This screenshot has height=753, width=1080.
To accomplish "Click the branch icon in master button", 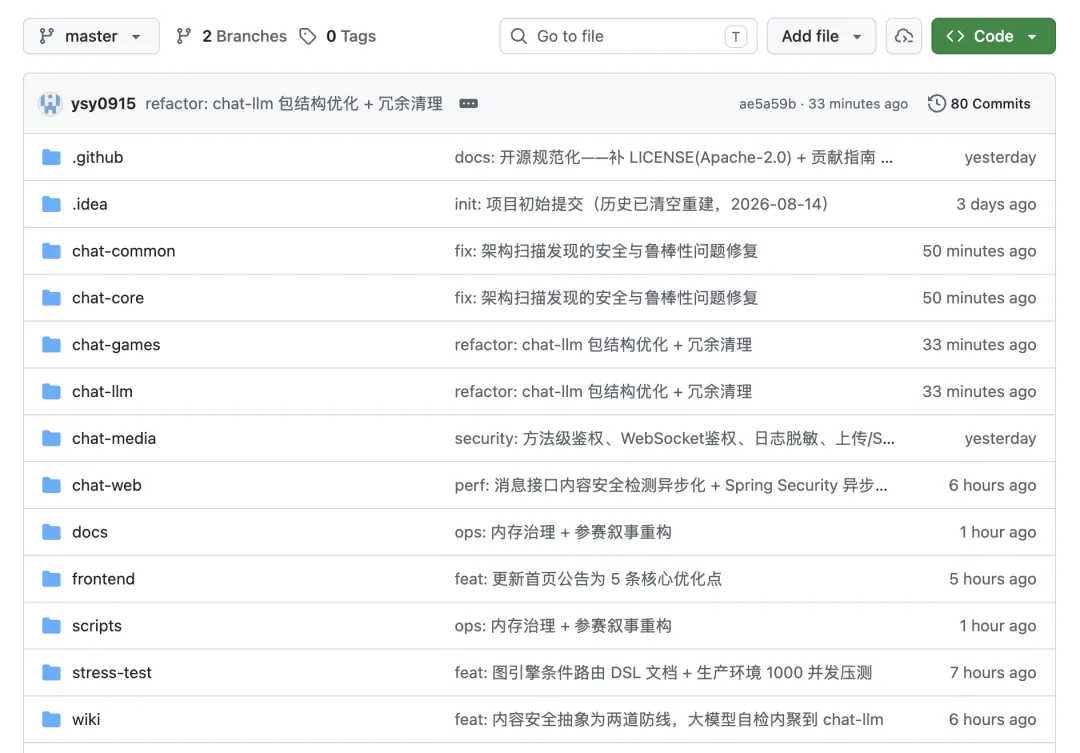I will (x=46, y=36).
